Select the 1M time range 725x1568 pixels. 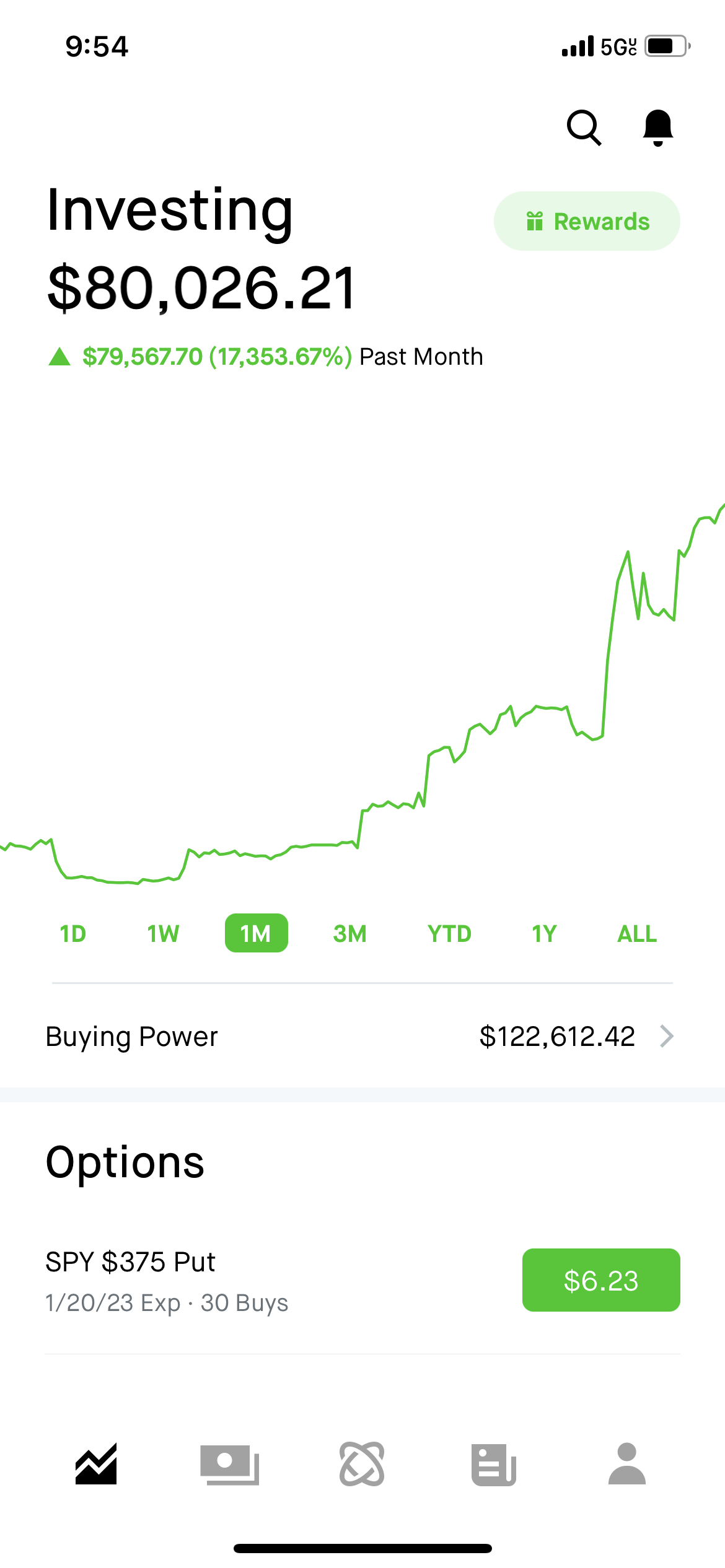(x=256, y=933)
